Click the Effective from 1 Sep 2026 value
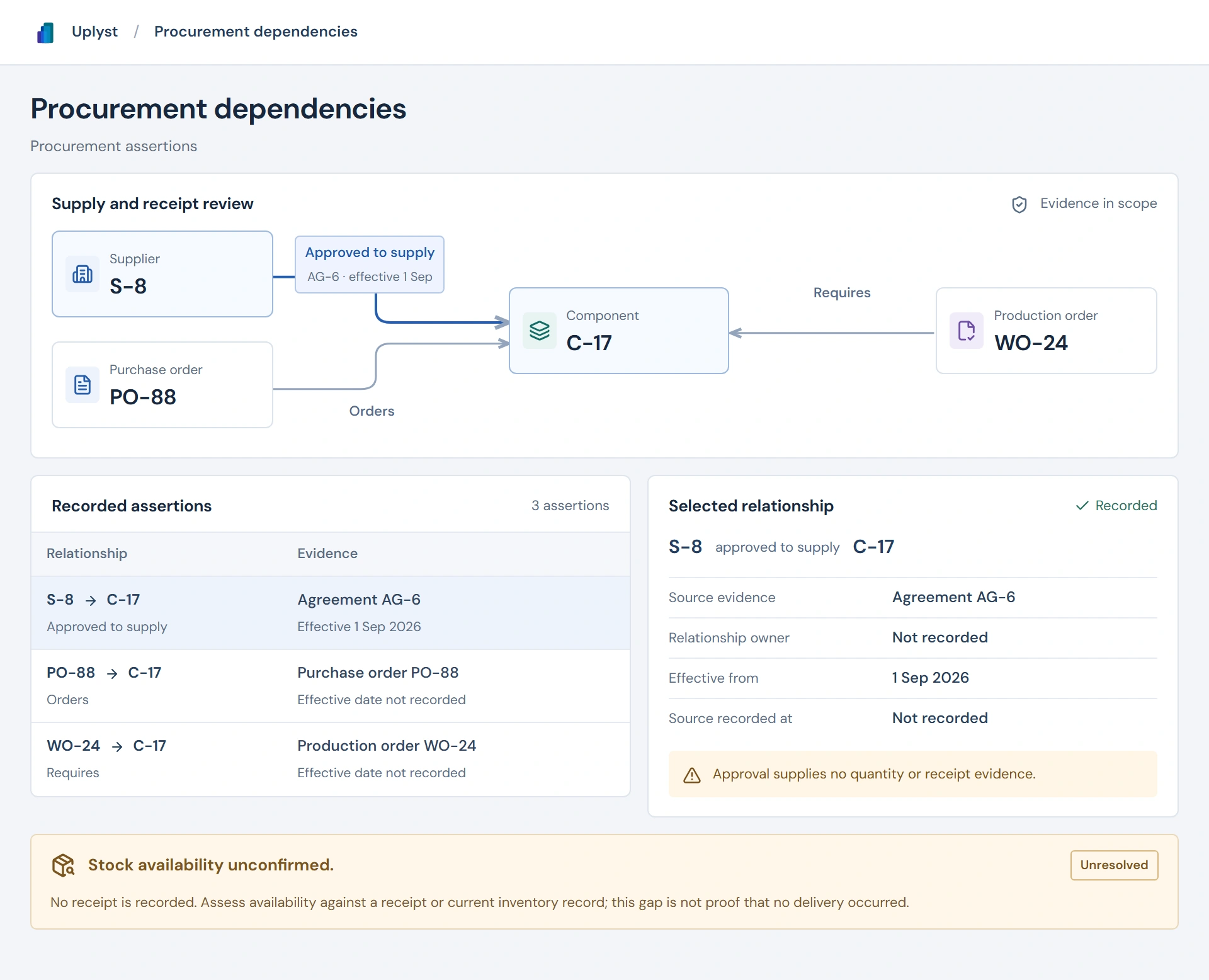This screenshot has width=1209, height=980. click(930, 678)
